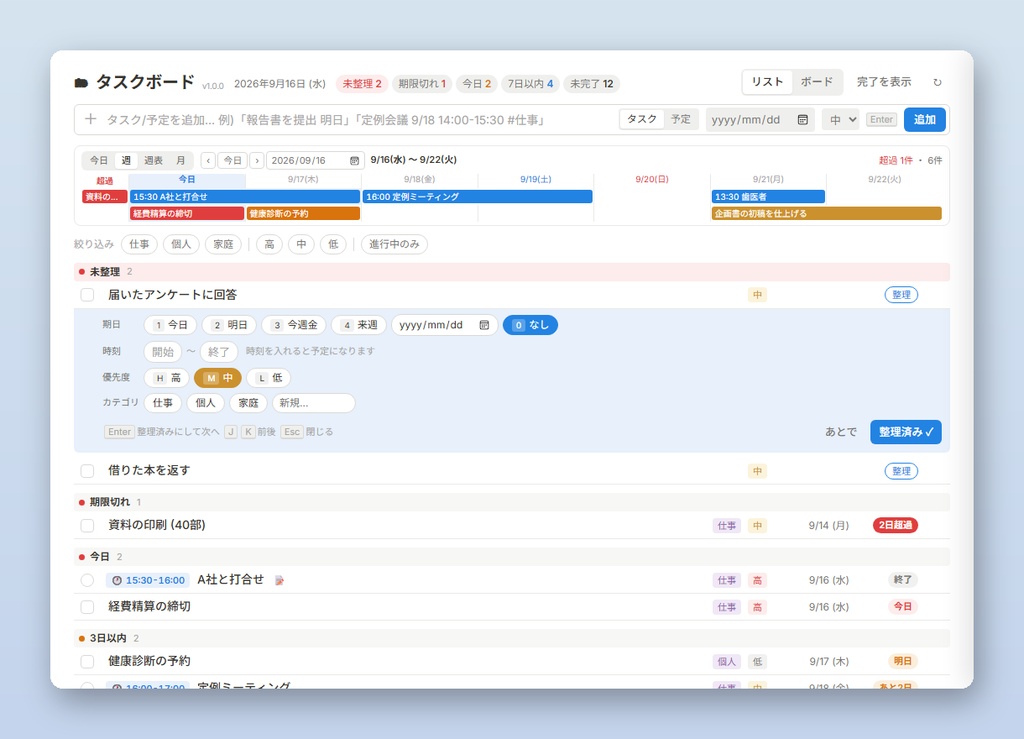The height and width of the screenshot is (739, 1024).
Task: Select the 週表 calendar view tab
Action: [x=153, y=161]
